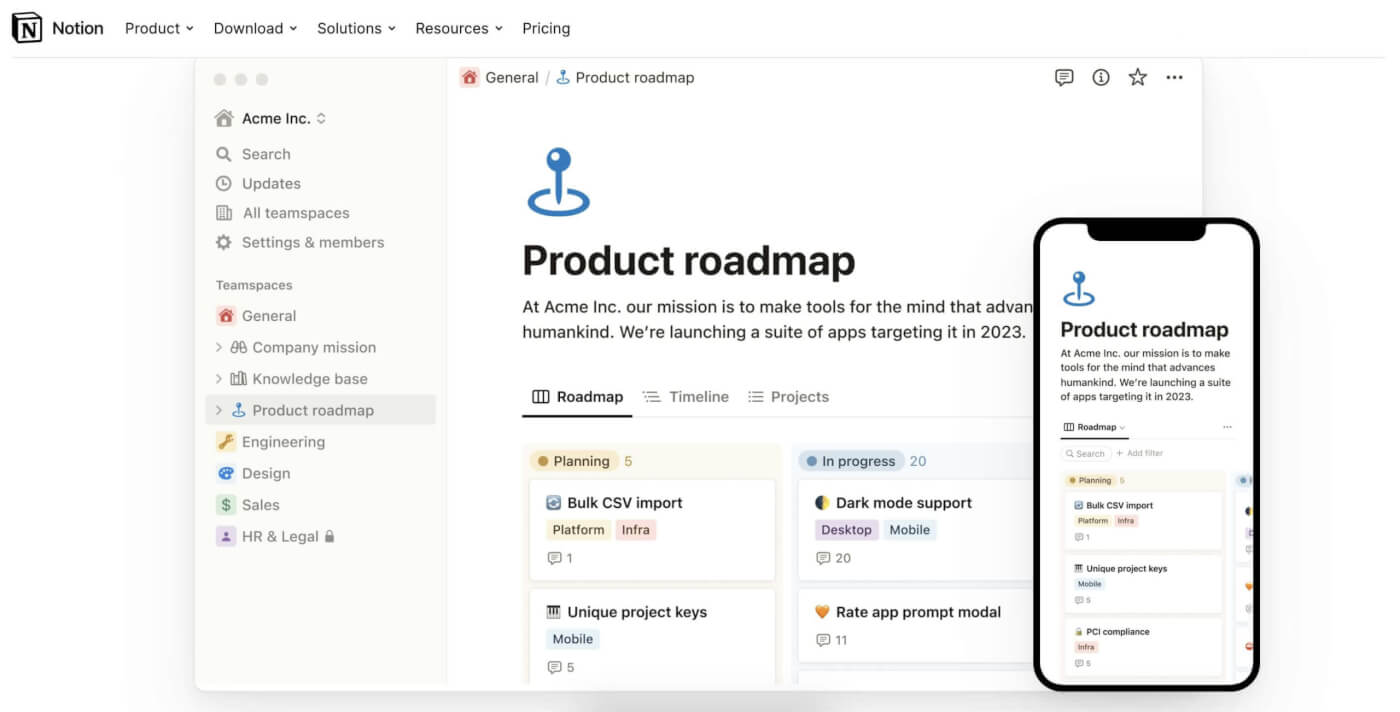The width and height of the screenshot is (1400, 712).
Task: Click Add filter on the phone mockup
Action: pyautogui.click(x=1140, y=452)
